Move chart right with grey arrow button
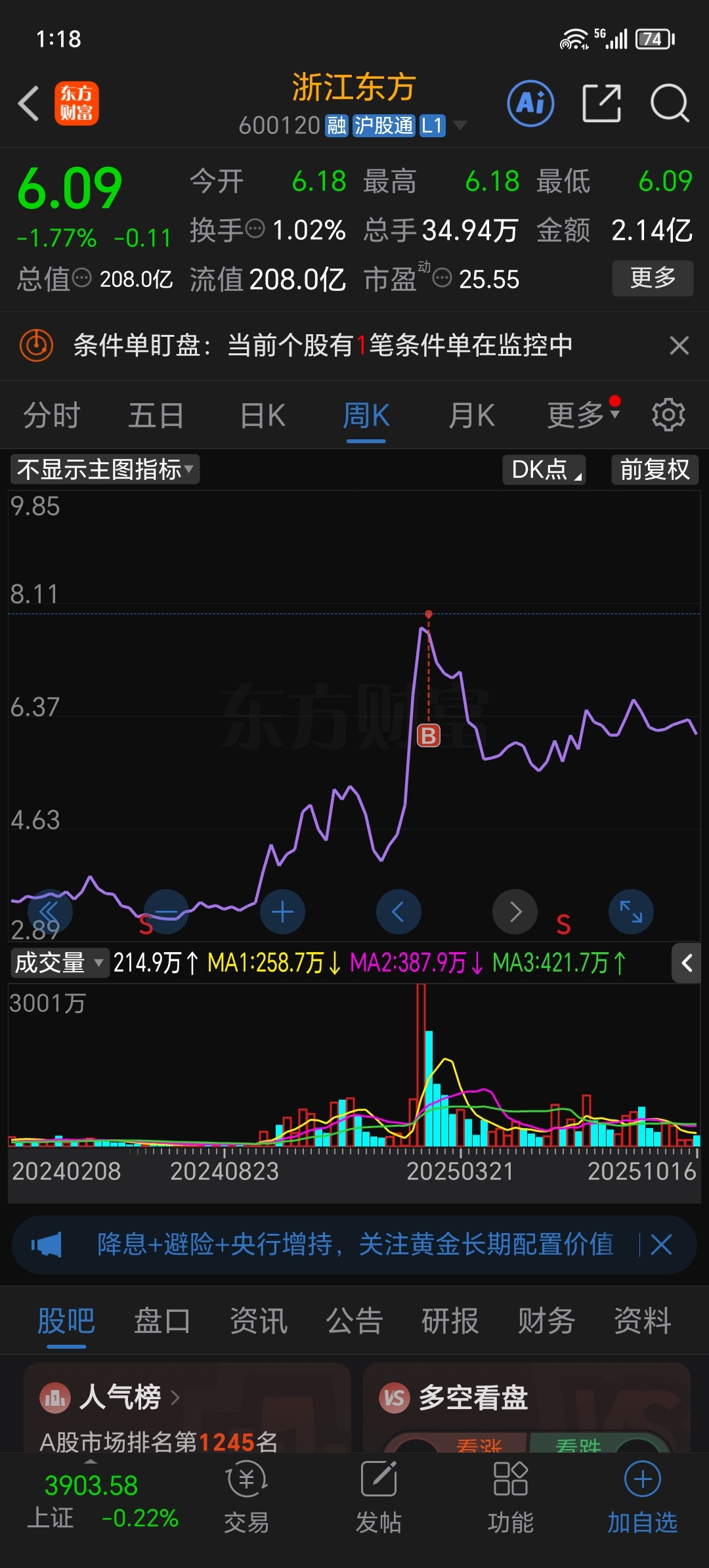 (515, 911)
